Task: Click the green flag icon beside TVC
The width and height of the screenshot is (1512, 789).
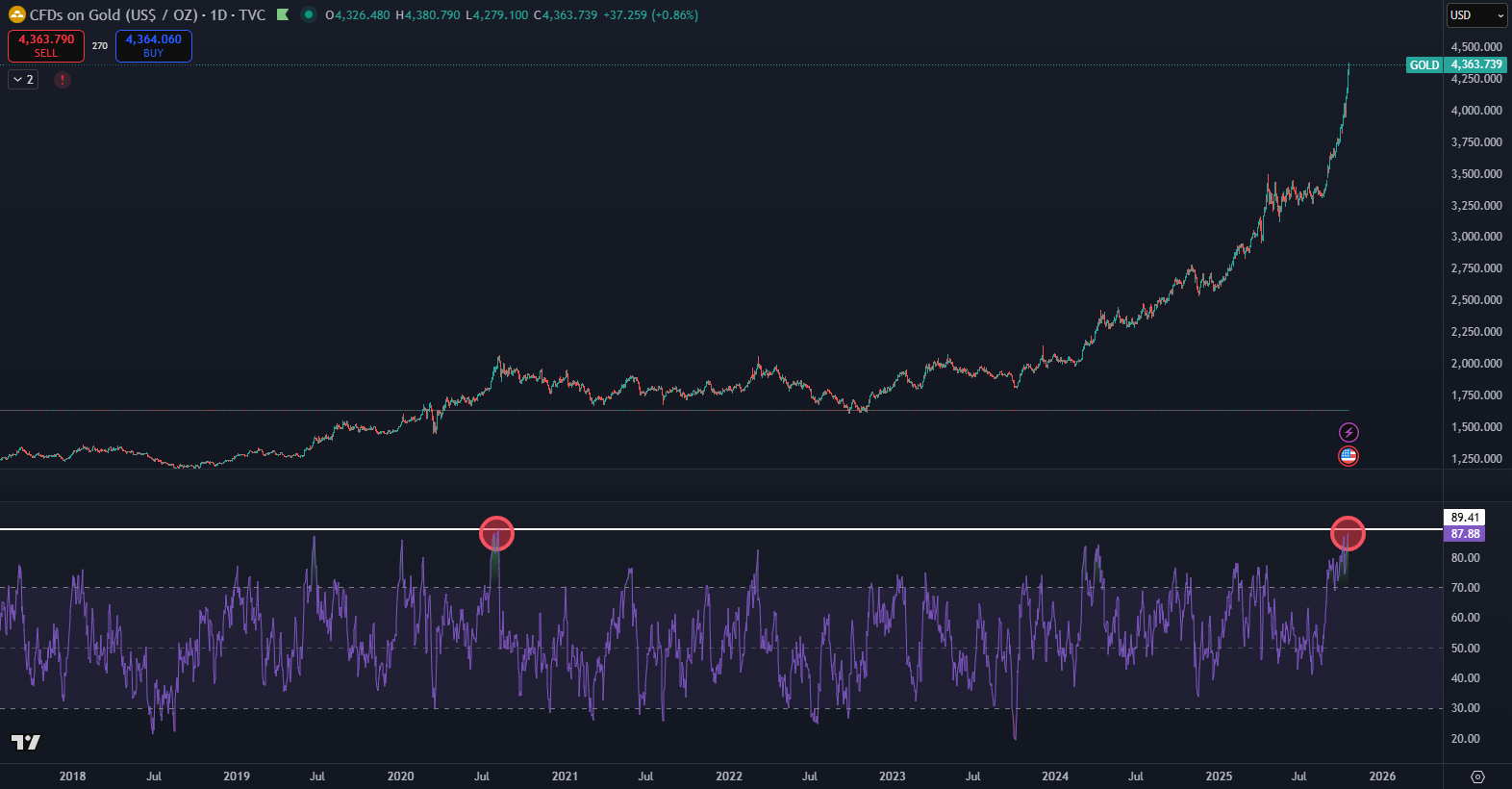Action: 283,14
